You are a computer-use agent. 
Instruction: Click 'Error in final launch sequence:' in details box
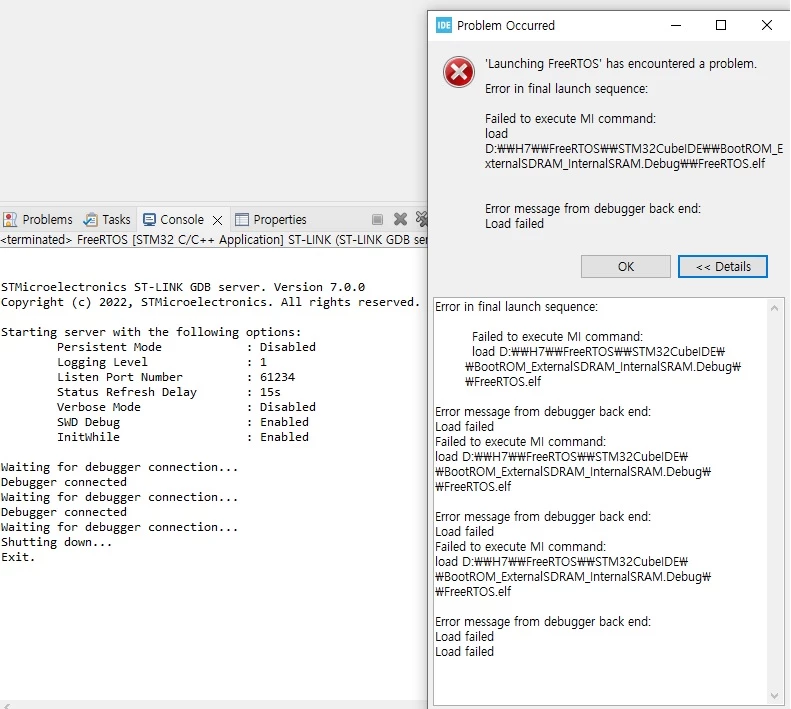(x=517, y=307)
